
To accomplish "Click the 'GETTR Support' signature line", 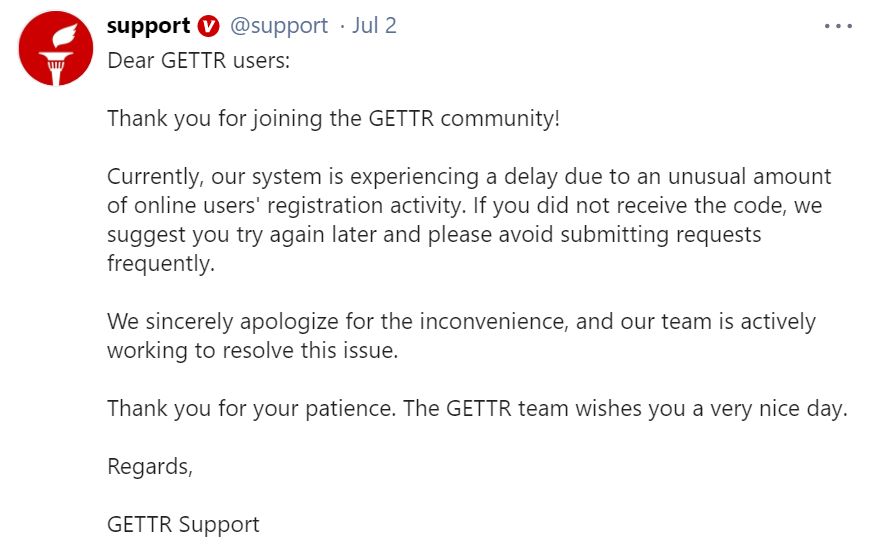I will point(183,525).
